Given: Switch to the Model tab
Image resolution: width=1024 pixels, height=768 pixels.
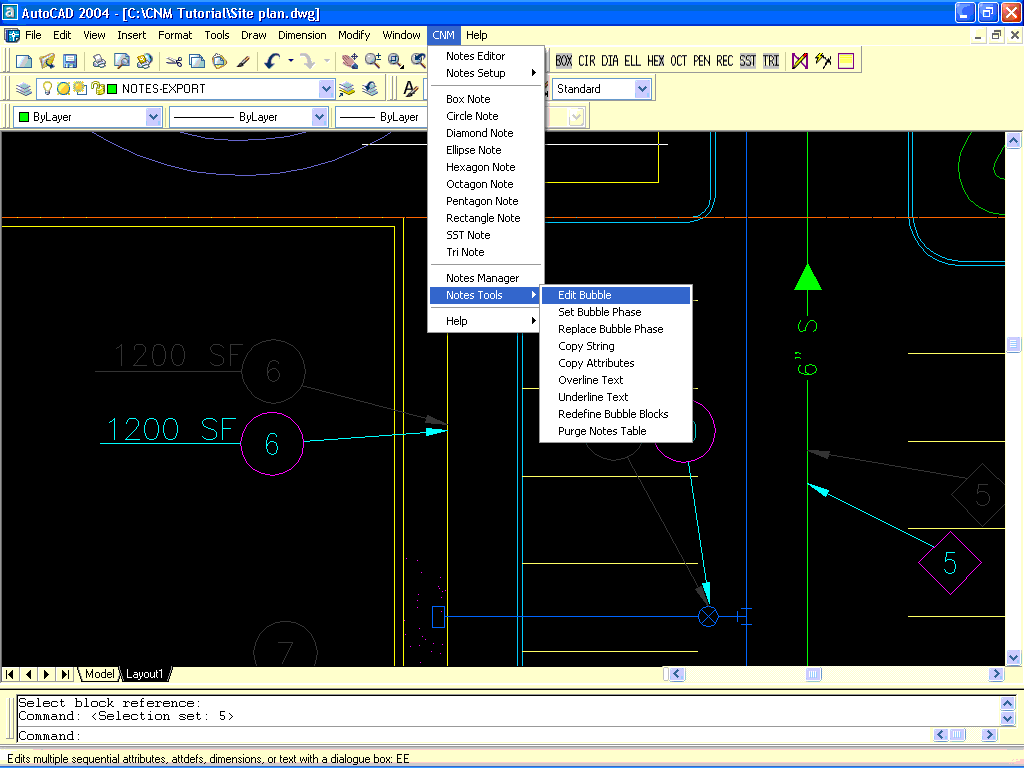Looking at the screenshot, I should (99, 674).
